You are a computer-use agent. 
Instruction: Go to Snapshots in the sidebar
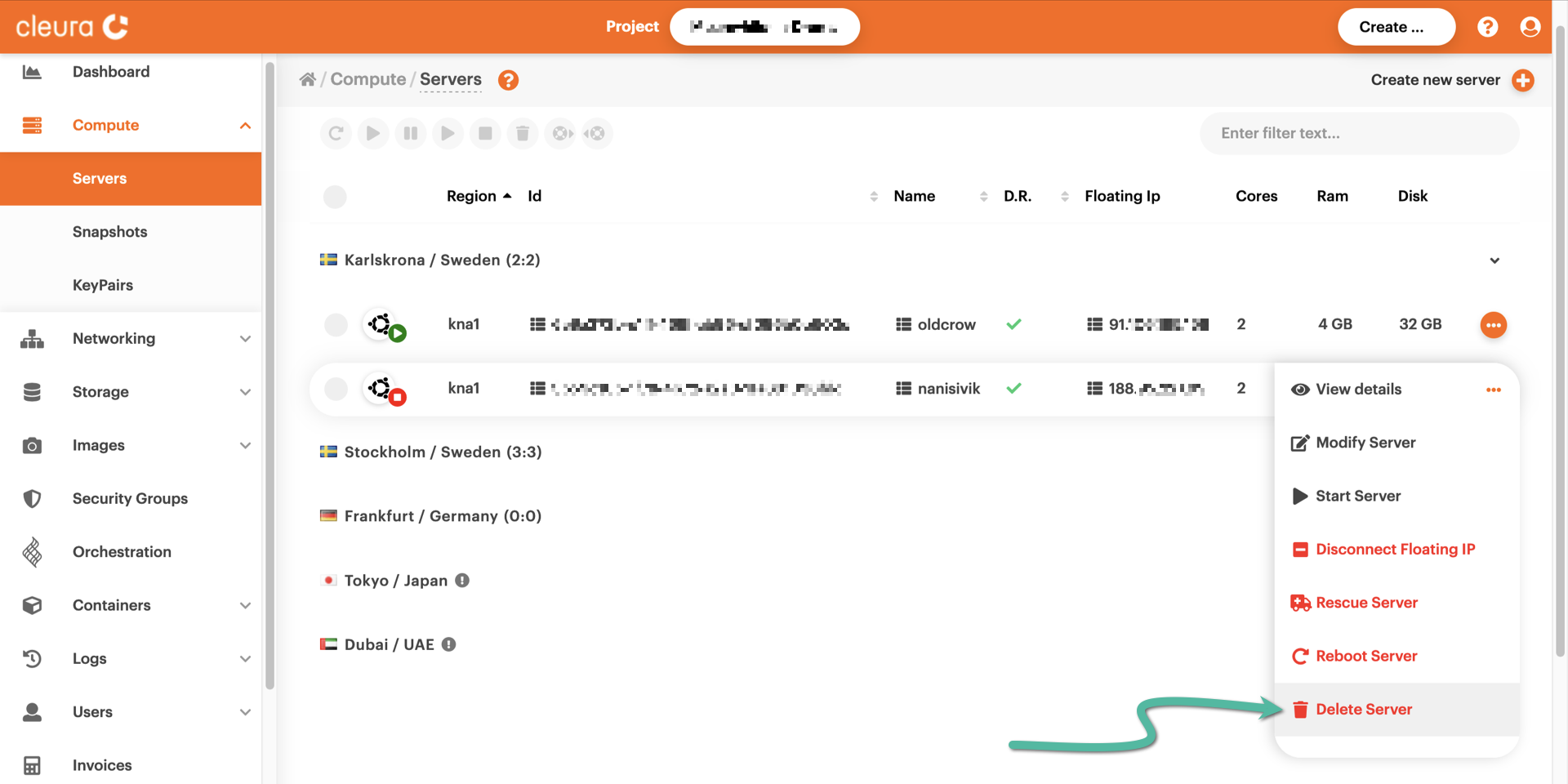[x=110, y=232]
